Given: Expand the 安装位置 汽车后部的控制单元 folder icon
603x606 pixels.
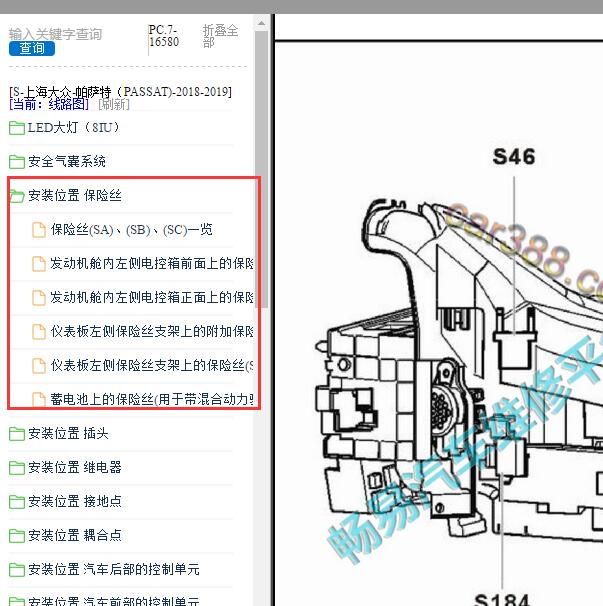Looking at the screenshot, I should click(17, 570).
